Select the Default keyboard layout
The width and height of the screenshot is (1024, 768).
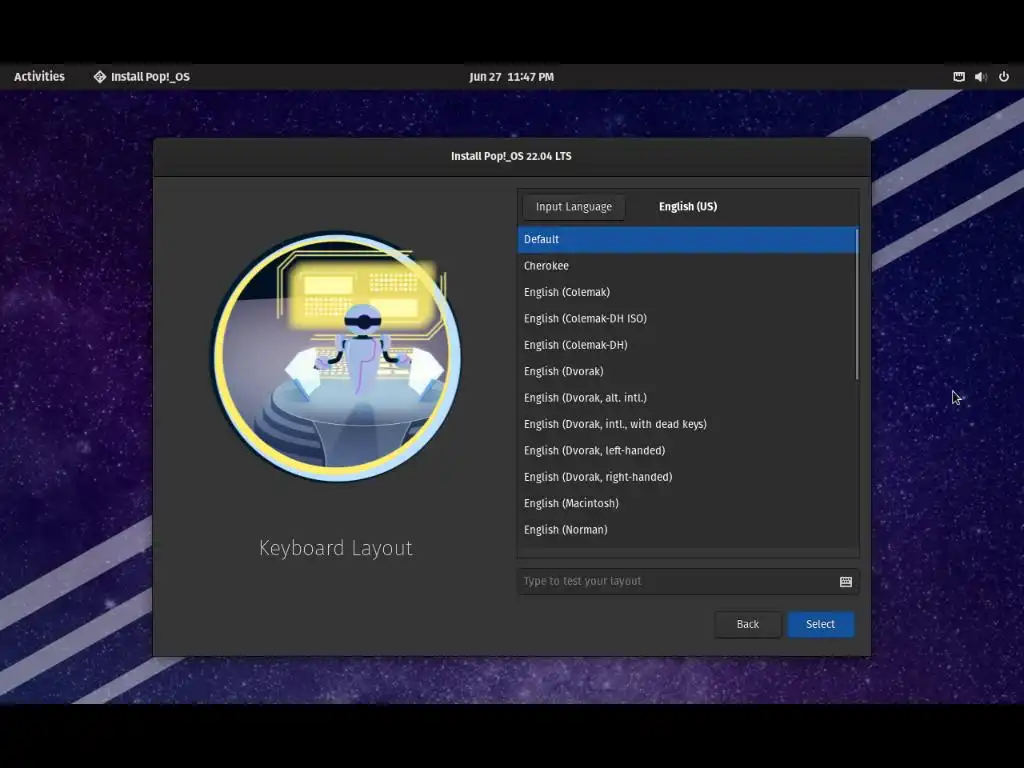(687, 239)
